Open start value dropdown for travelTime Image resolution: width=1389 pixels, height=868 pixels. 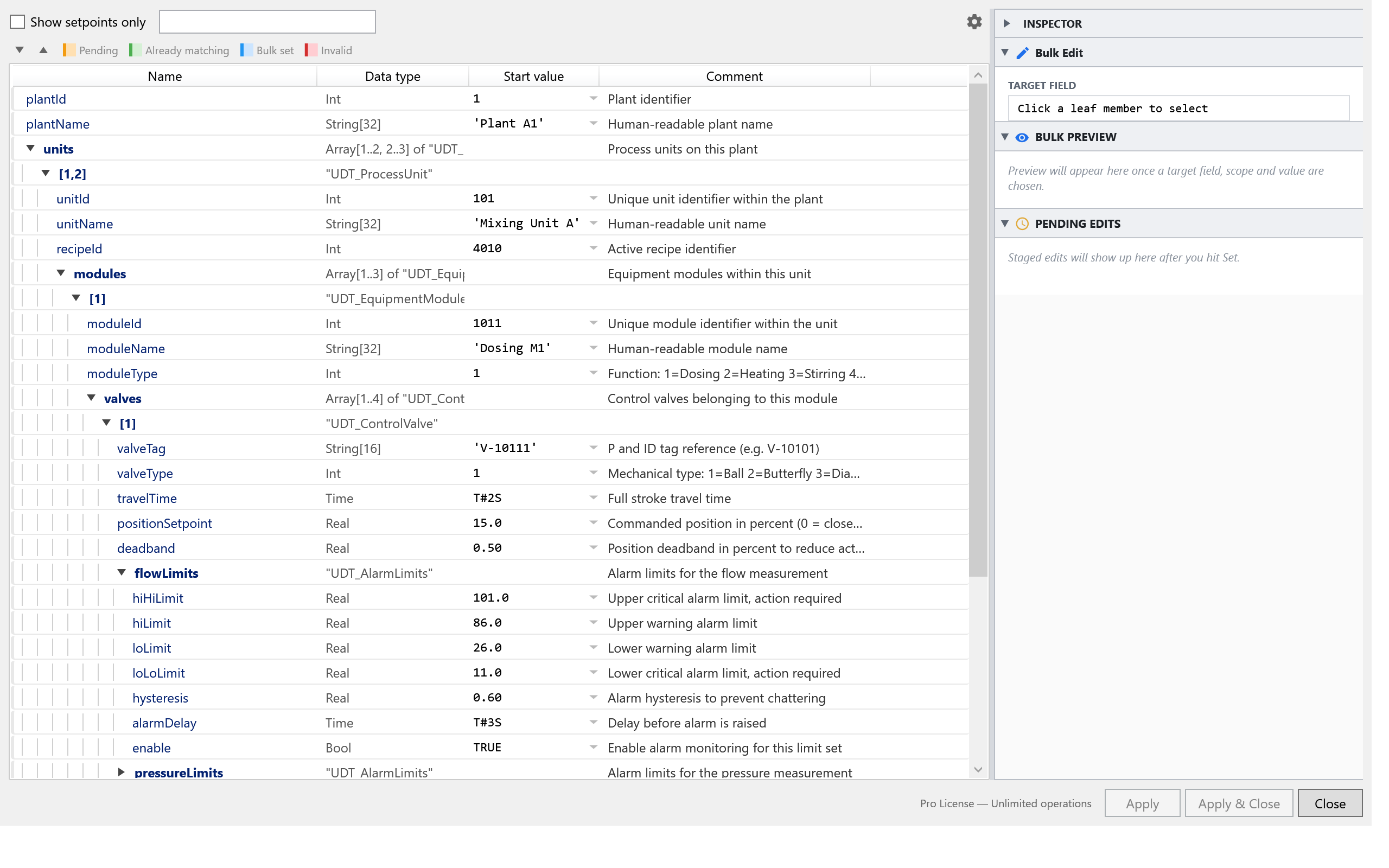(x=594, y=497)
